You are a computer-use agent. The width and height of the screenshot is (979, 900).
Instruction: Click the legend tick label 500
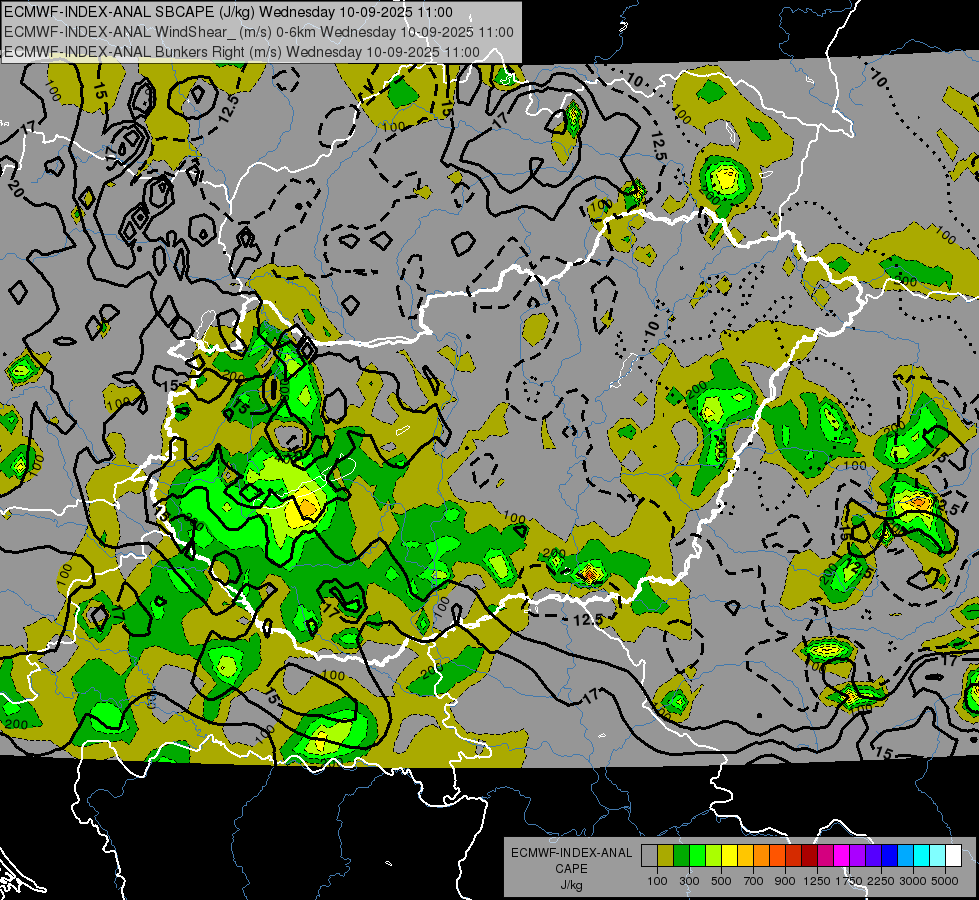[x=721, y=881]
